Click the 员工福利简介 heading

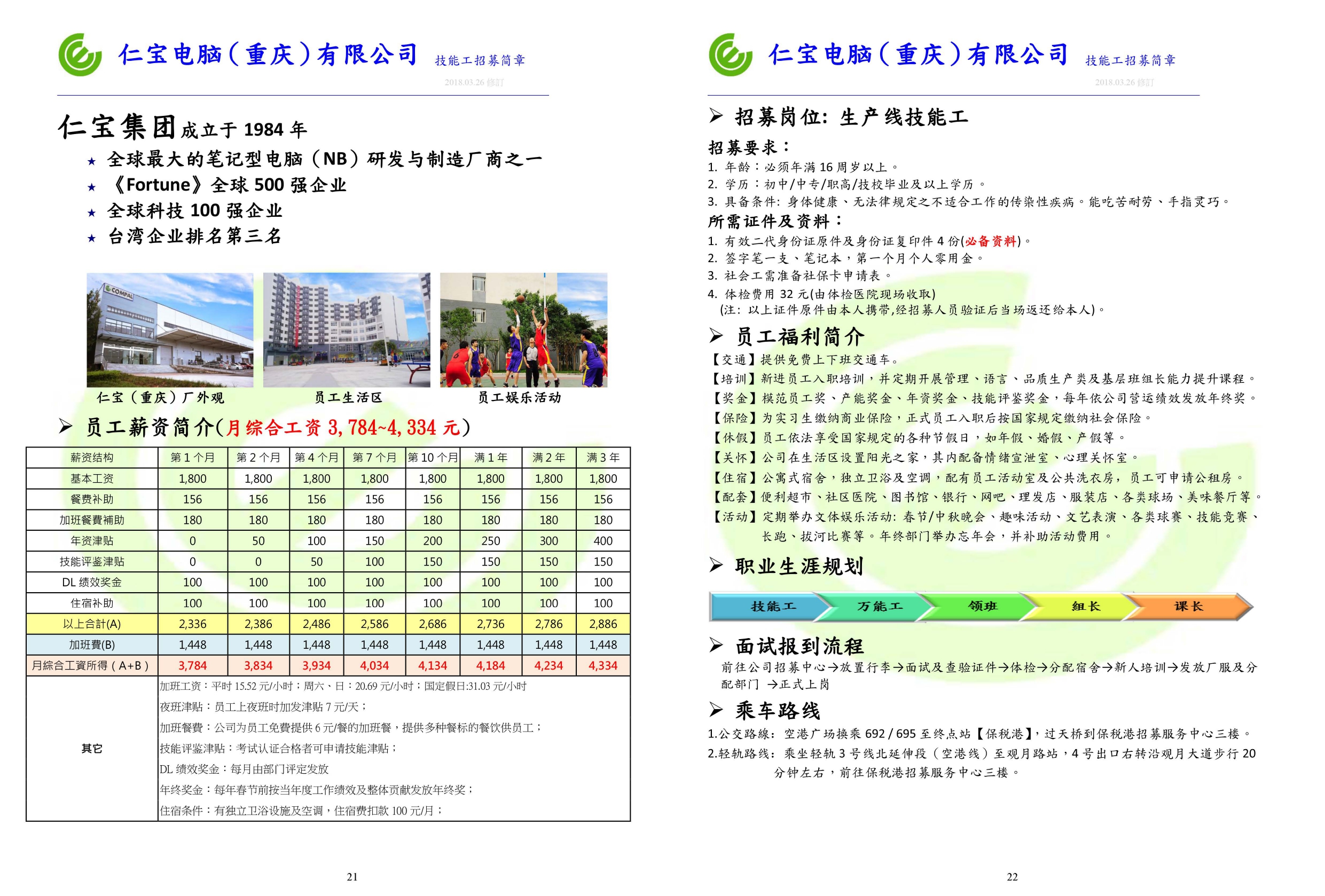[799, 337]
